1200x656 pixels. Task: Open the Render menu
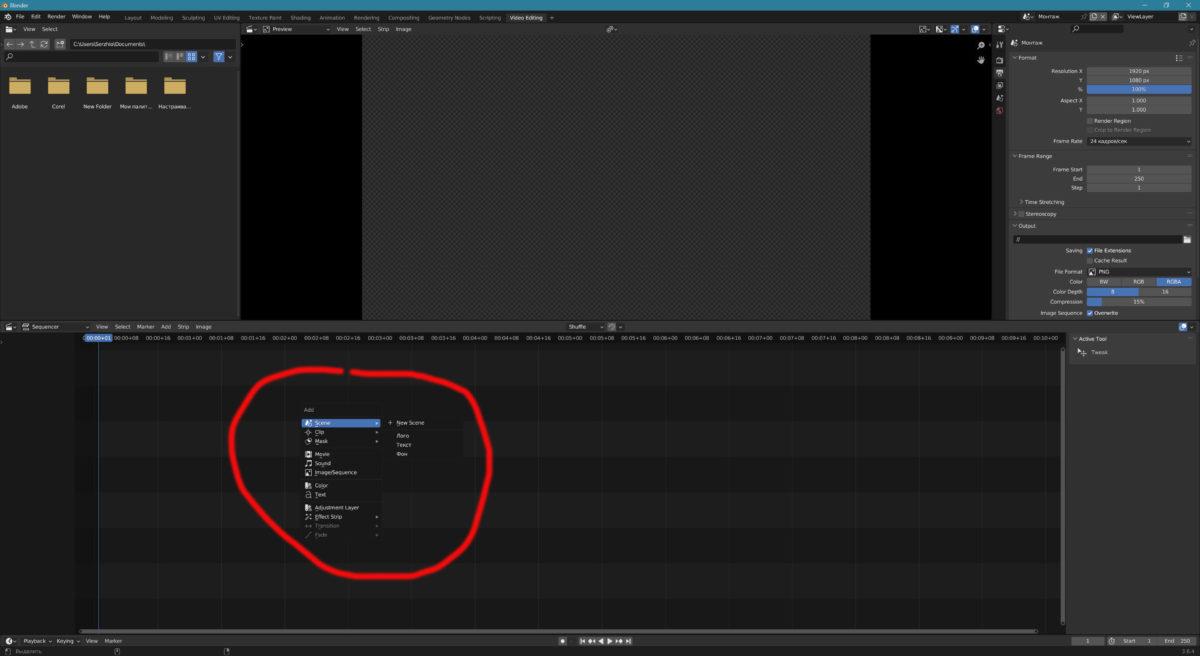click(56, 17)
